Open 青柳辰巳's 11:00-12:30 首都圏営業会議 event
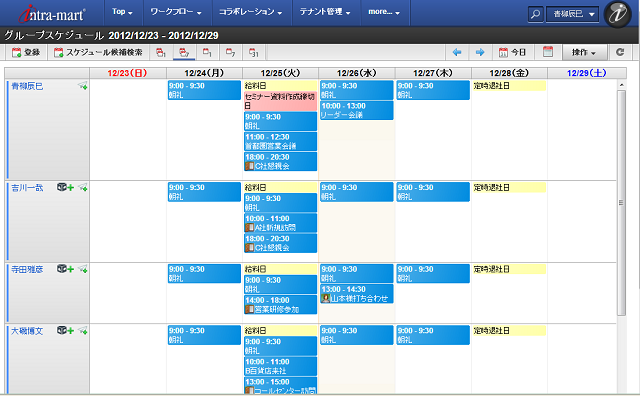The height and width of the screenshot is (396, 640). pos(280,141)
